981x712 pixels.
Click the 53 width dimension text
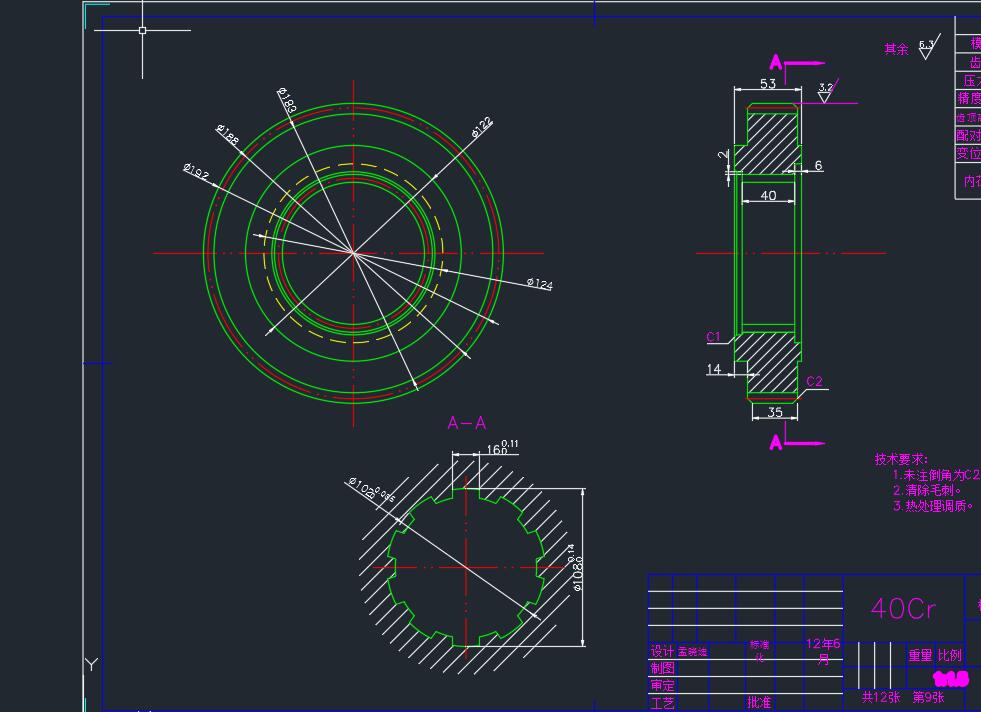[768, 83]
